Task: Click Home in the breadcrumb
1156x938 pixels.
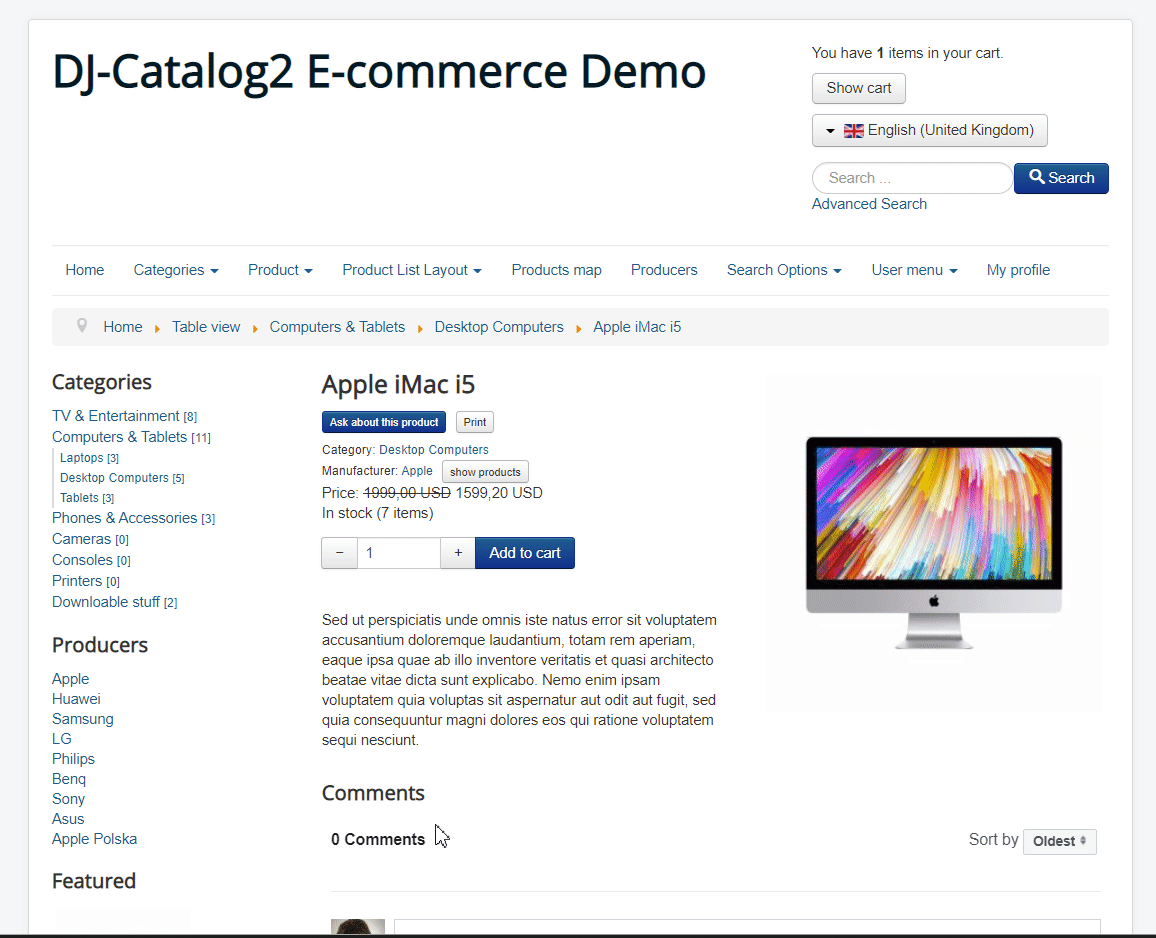Action: pyautogui.click(x=122, y=327)
